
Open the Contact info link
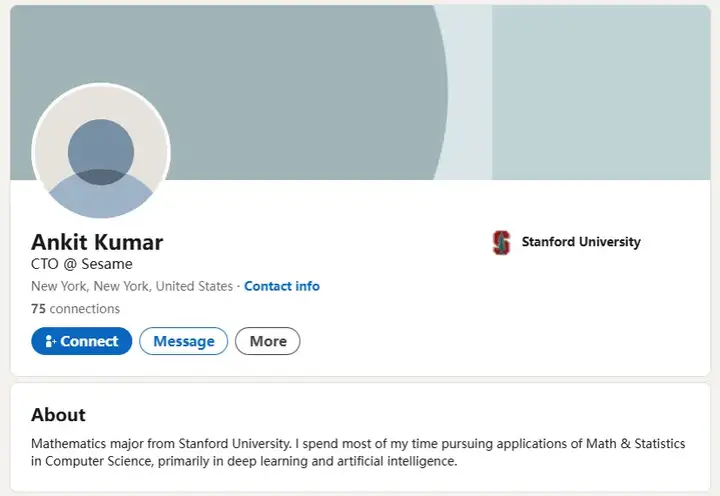point(282,286)
